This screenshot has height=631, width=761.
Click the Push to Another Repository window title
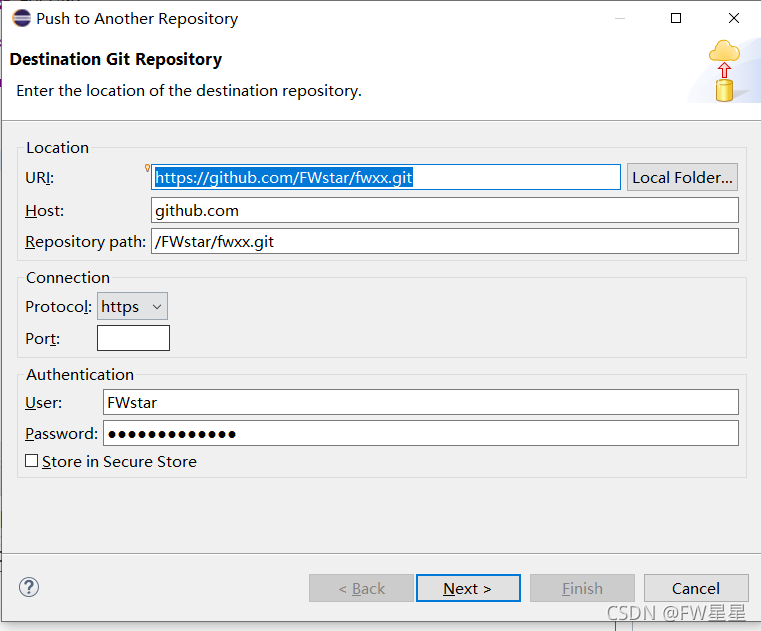point(137,18)
